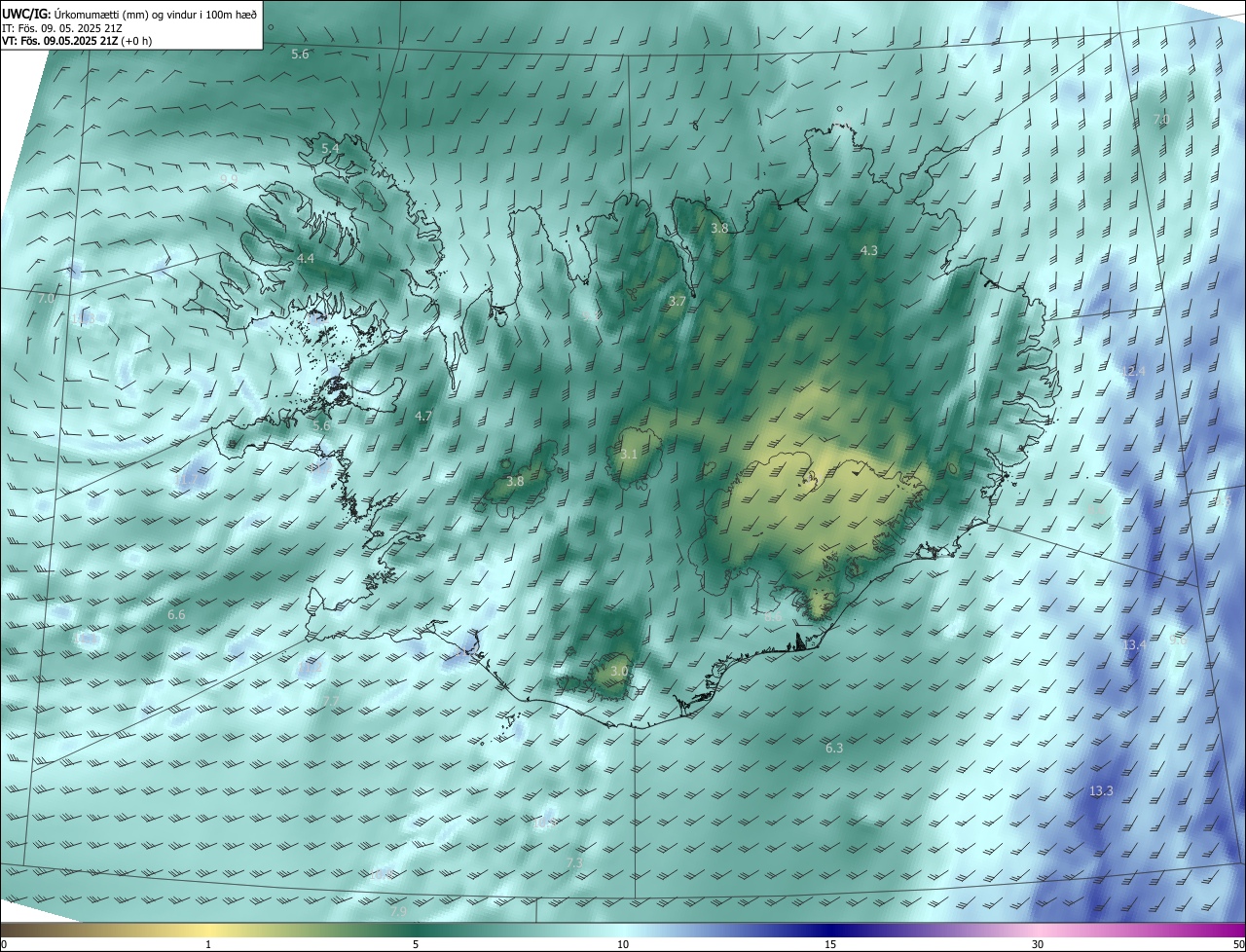Screen dimensions: 1246x952
Task: Click the 50 tick on the color scale
Action: pyautogui.click(x=1238, y=944)
